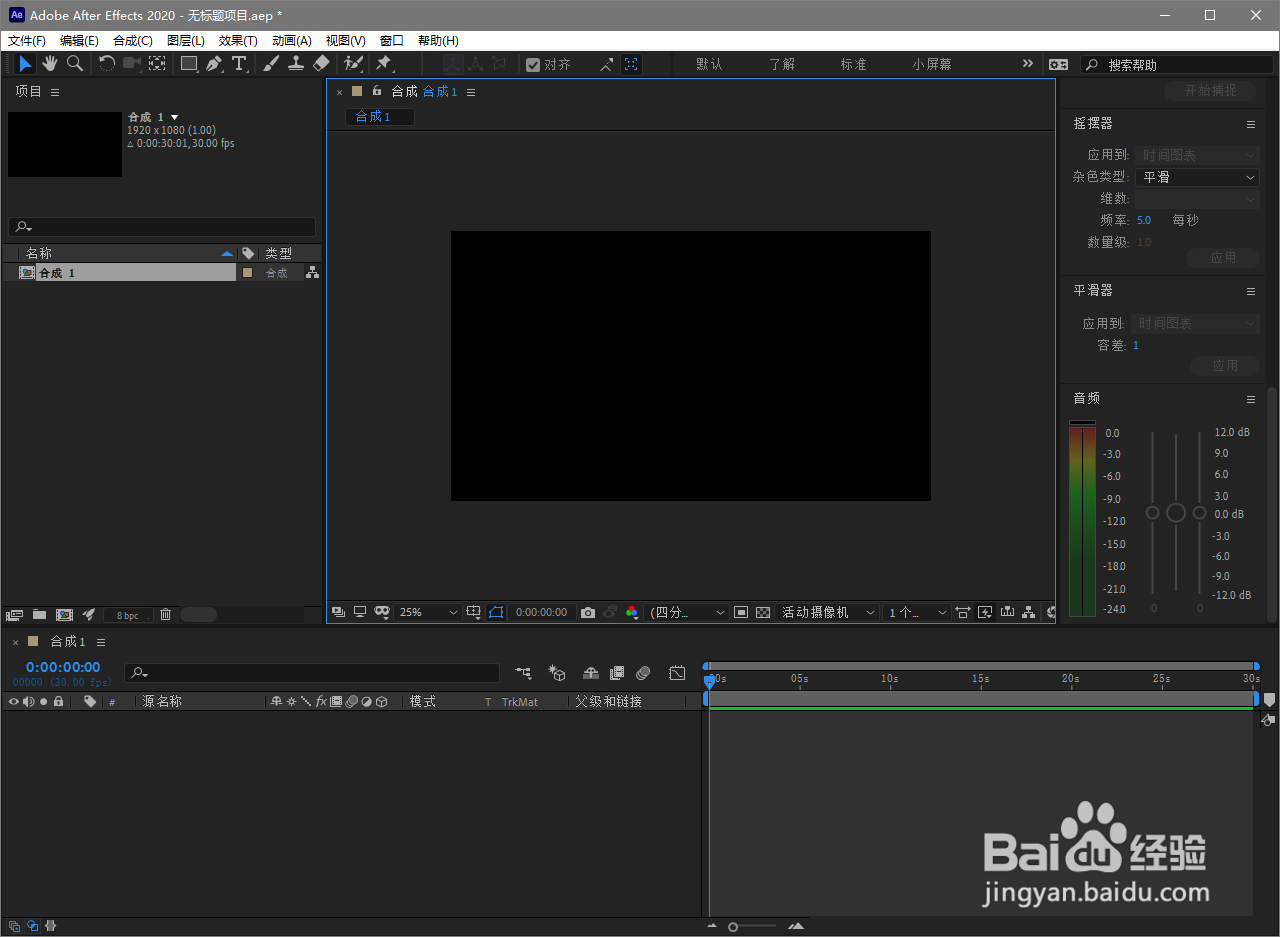Toggle the transparency grid checkerboard button
Viewport: 1280px width, 937px height.
[x=763, y=612]
